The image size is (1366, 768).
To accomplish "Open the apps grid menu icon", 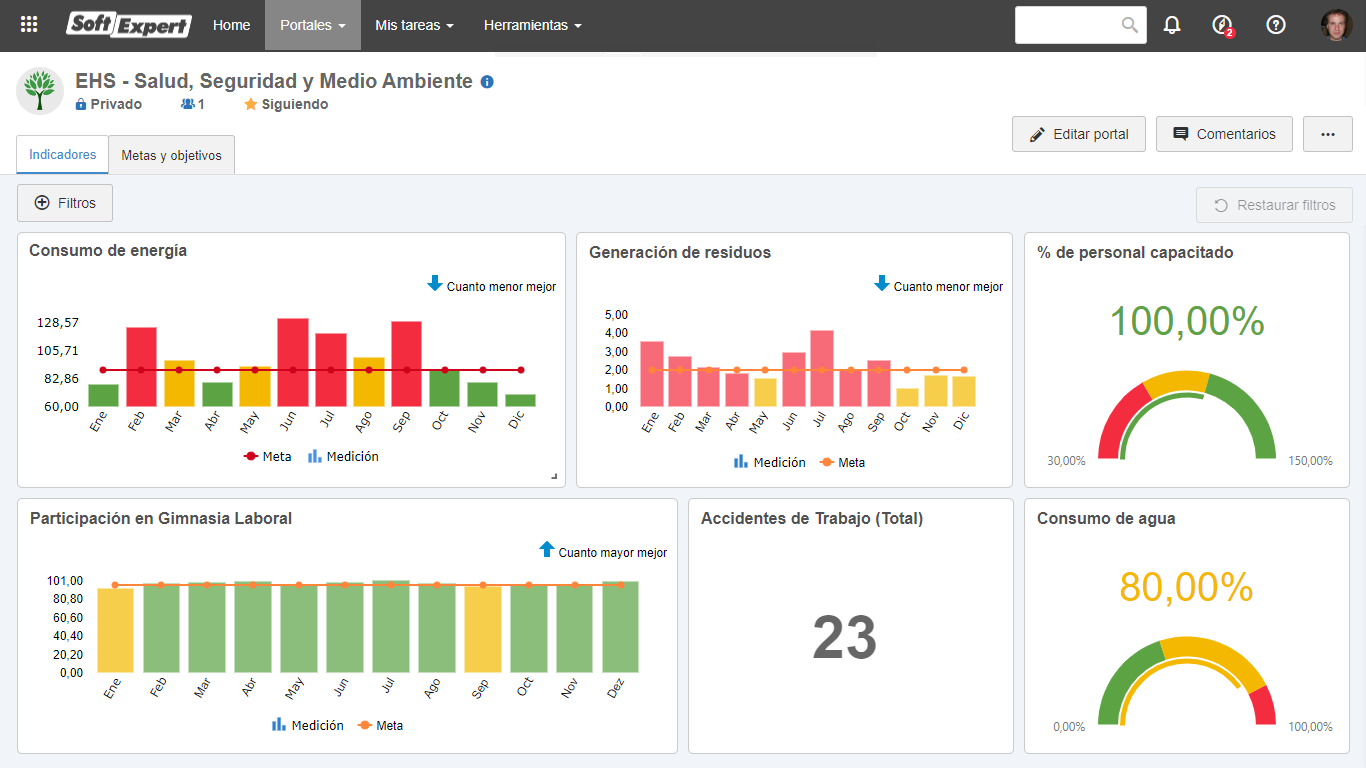I will (29, 25).
